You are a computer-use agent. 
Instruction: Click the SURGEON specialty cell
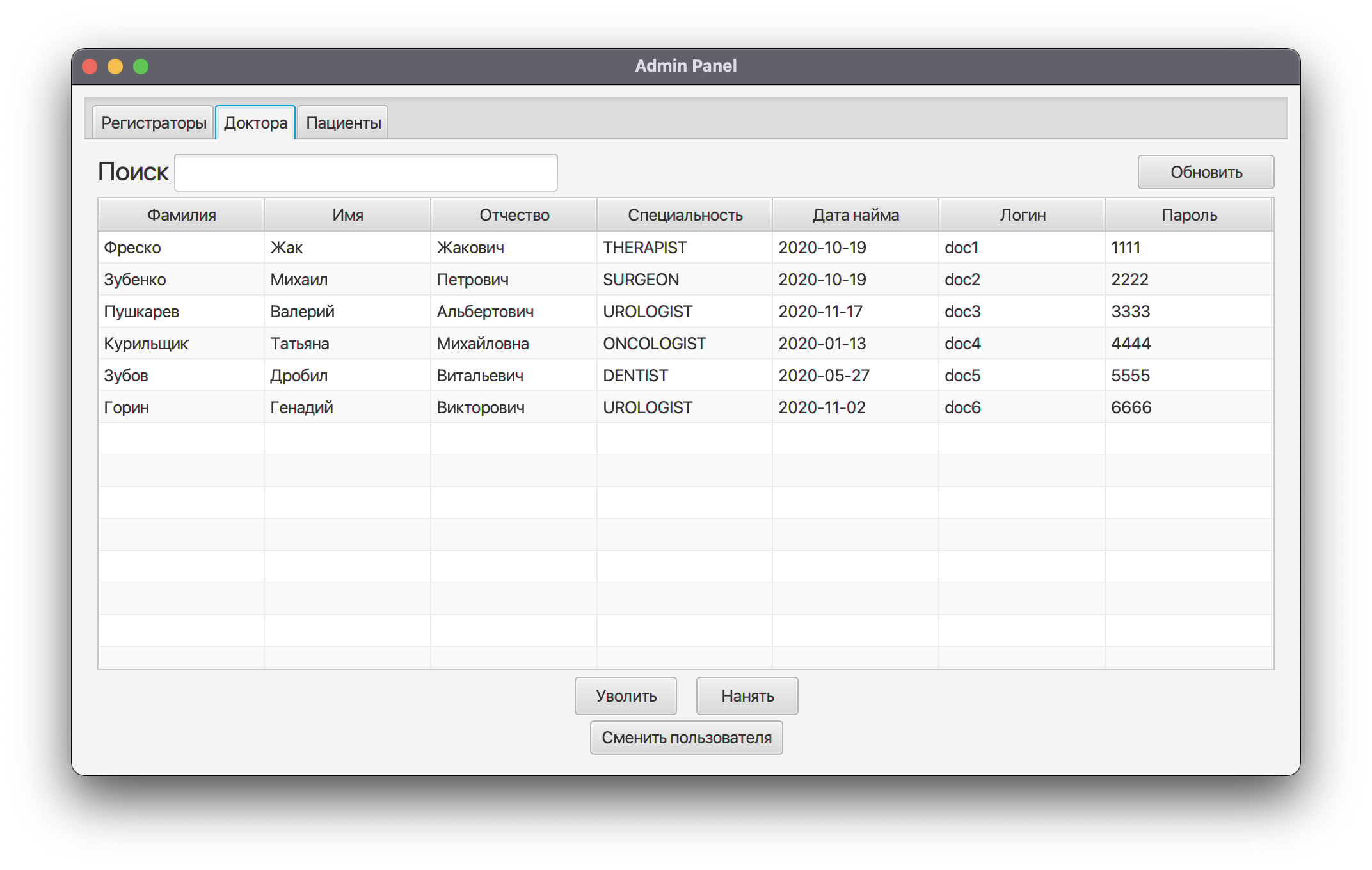point(685,280)
